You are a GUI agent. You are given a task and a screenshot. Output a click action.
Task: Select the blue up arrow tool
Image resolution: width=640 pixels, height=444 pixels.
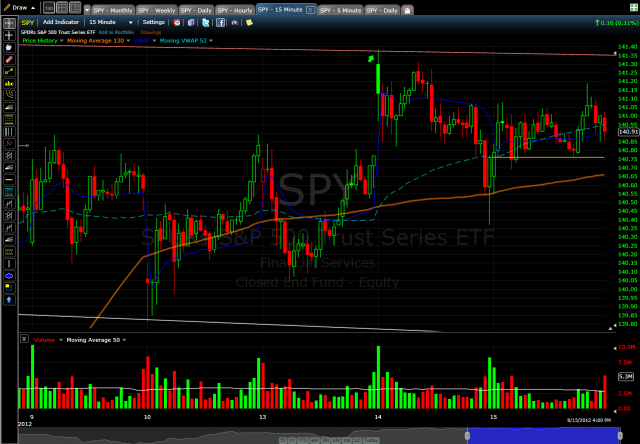9,300
